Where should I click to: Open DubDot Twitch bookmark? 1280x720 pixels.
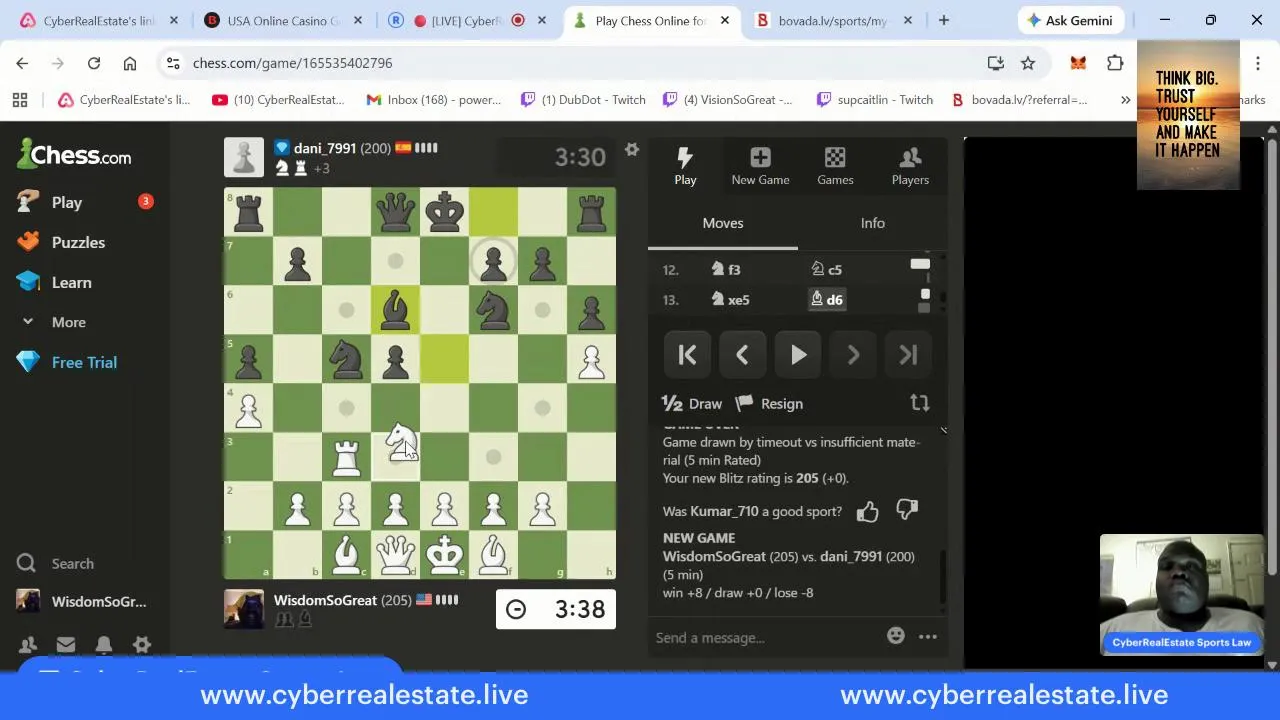coord(583,99)
